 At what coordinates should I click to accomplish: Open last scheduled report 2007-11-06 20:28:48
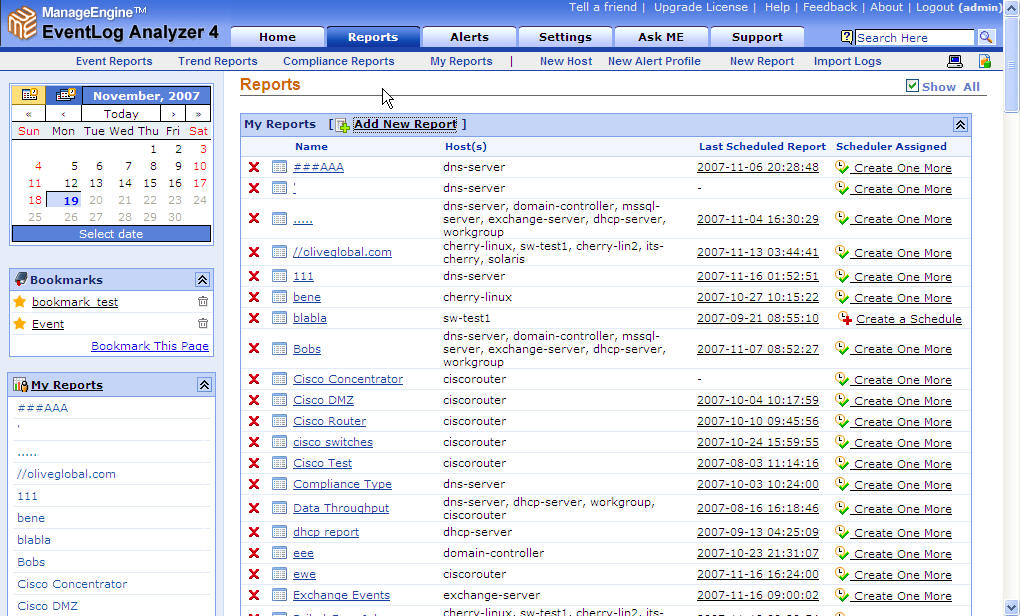pyautogui.click(x=758, y=167)
